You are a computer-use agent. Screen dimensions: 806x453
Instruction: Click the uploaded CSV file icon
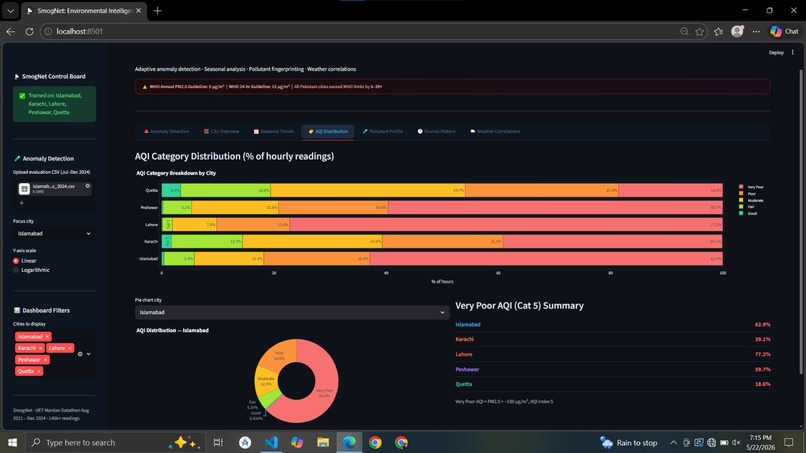(x=24, y=189)
